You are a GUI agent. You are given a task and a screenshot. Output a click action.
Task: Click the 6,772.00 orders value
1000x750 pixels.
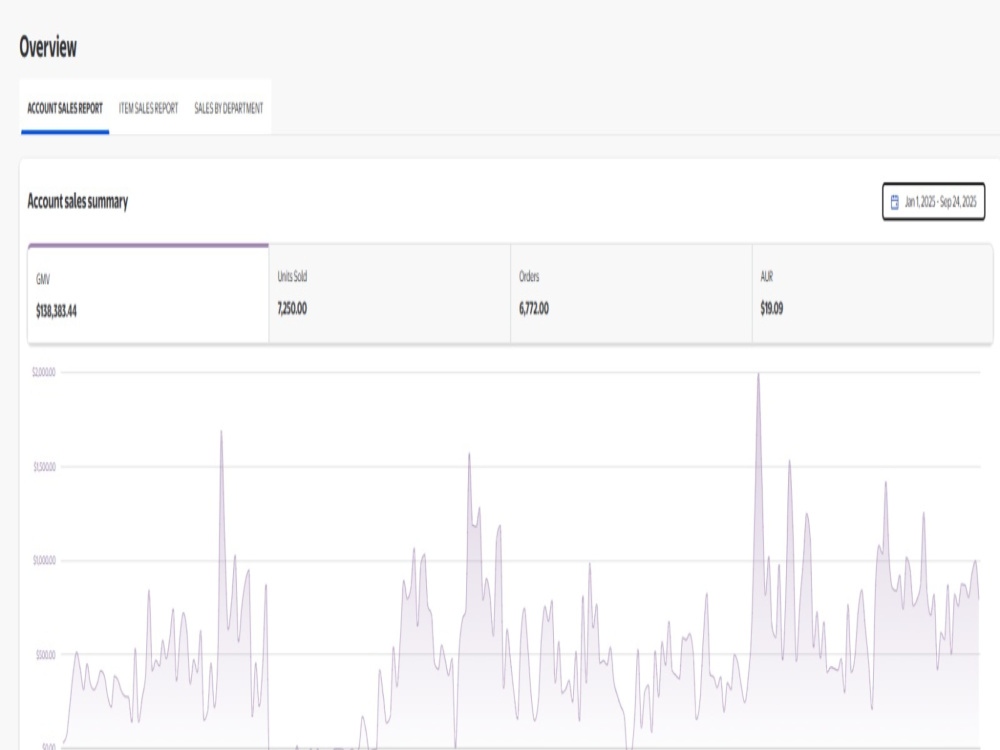tap(534, 309)
